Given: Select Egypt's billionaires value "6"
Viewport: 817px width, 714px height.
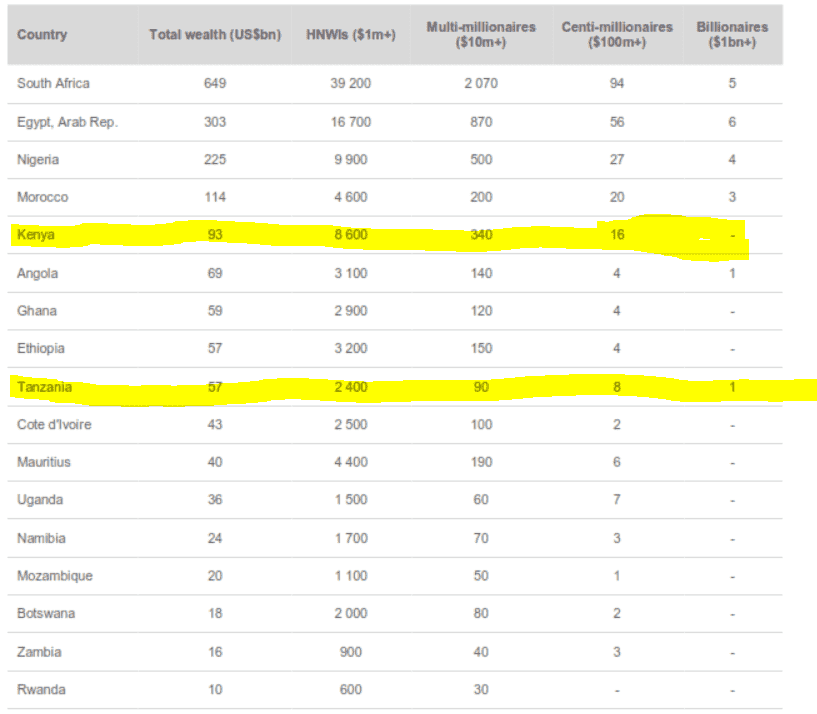Looking at the screenshot, I should point(732,122).
